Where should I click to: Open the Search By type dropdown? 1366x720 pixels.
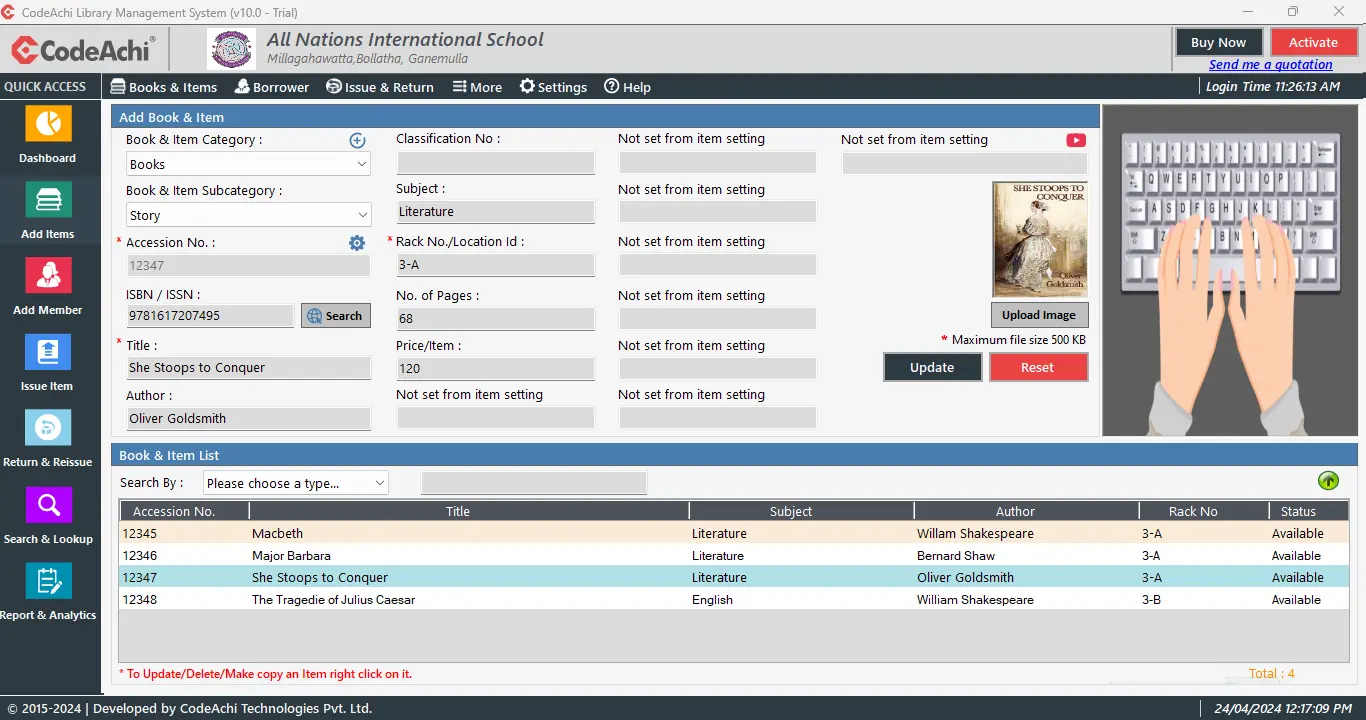pyautogui.click(x=295, y=483)
